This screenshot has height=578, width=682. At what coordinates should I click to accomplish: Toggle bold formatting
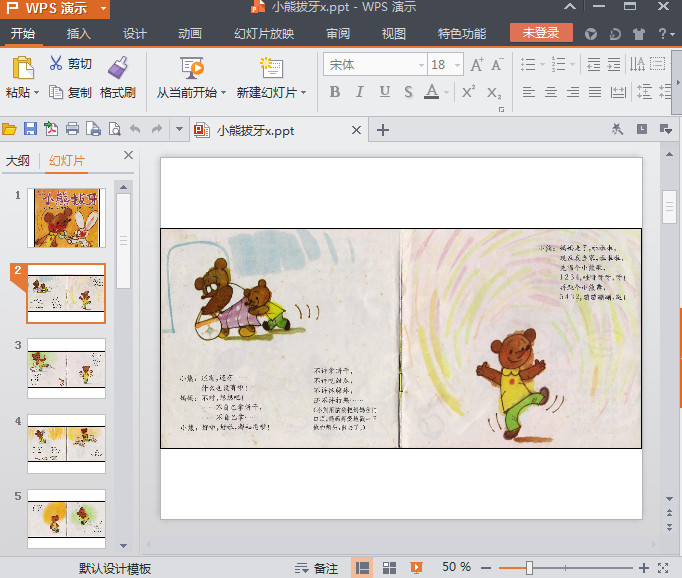click(x=335, y=92)
